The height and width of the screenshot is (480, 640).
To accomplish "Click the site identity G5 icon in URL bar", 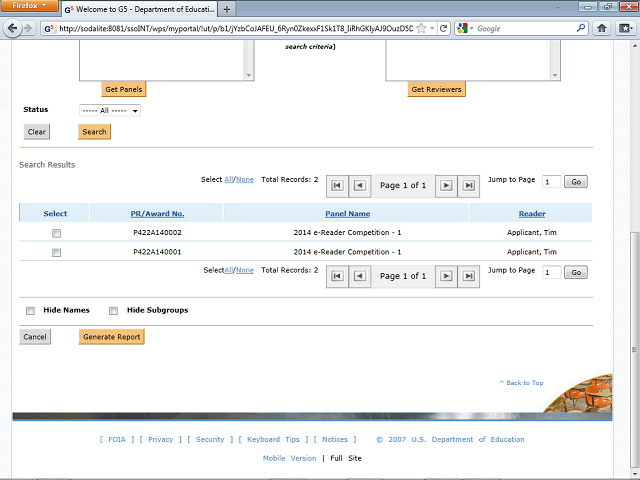I will [49, 29].
